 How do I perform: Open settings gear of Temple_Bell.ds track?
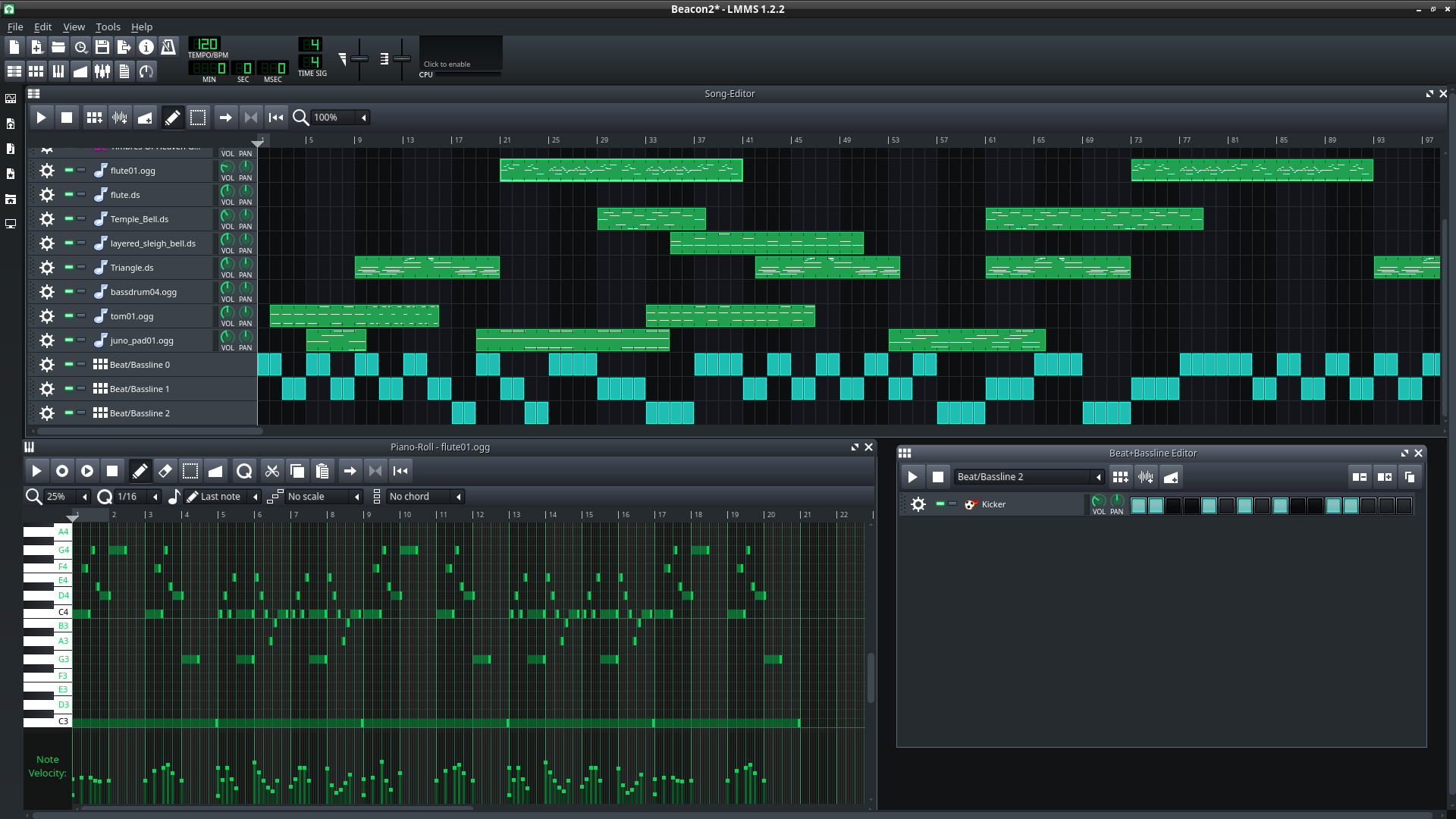[x=47, y=219]
